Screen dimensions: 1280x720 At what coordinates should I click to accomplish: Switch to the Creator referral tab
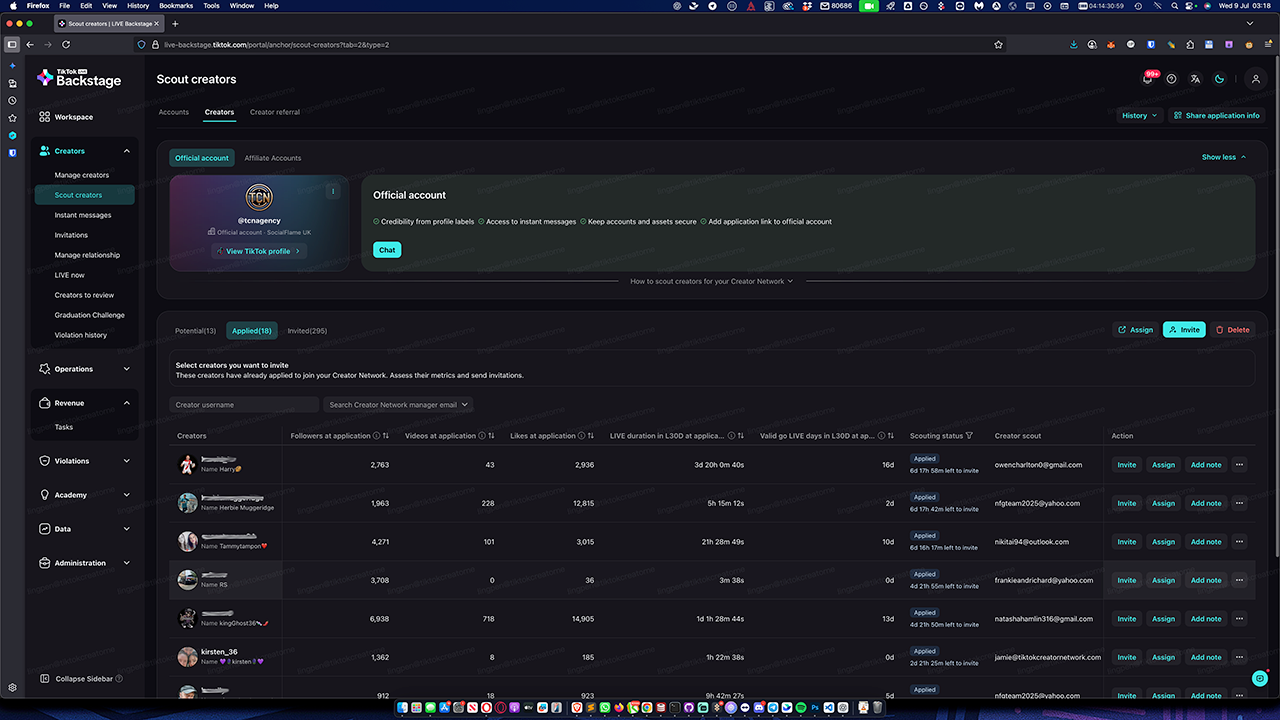point(274,112)
